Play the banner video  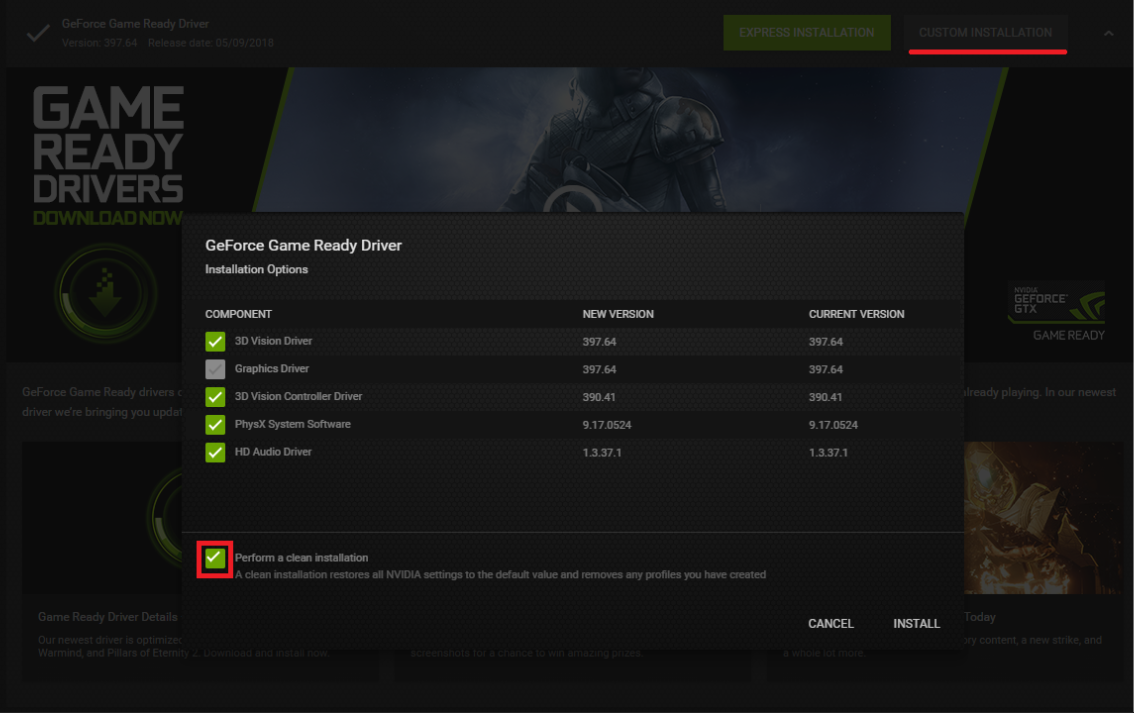tap(573, 199)
